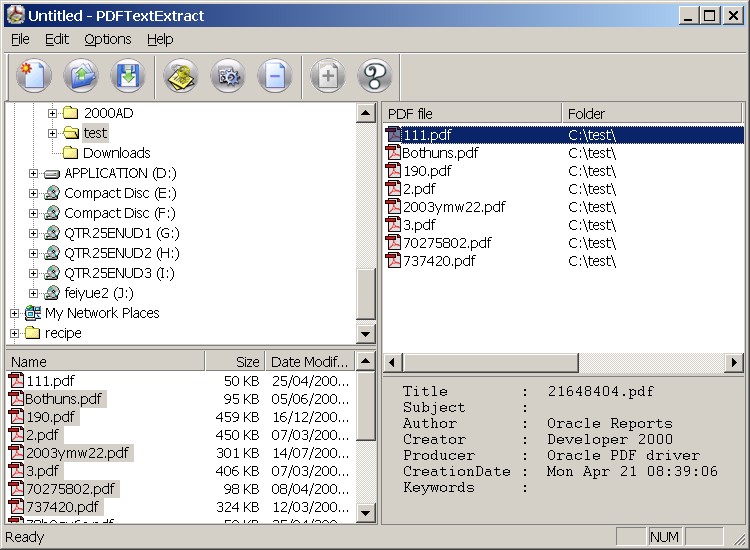This screenshot has height=550, width=750.
Task: Click the add file plus toolbar icon
Action: pyautogui.click(x=328, y=76)
